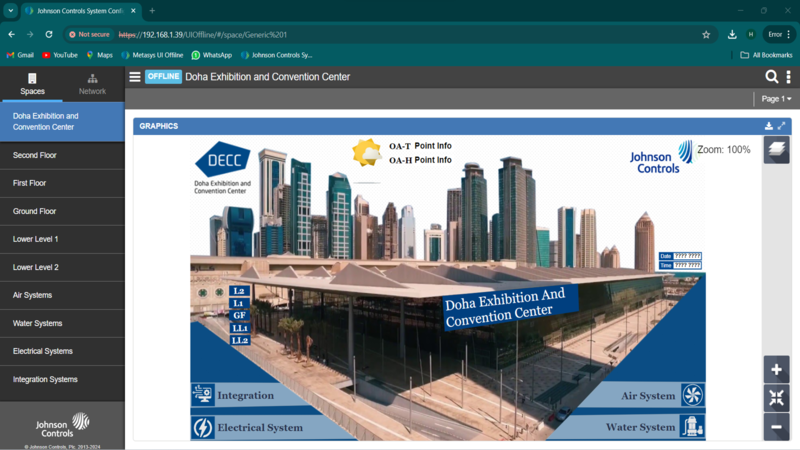
Task: Open the header three-dot options menu
Action: pos(788,77)
